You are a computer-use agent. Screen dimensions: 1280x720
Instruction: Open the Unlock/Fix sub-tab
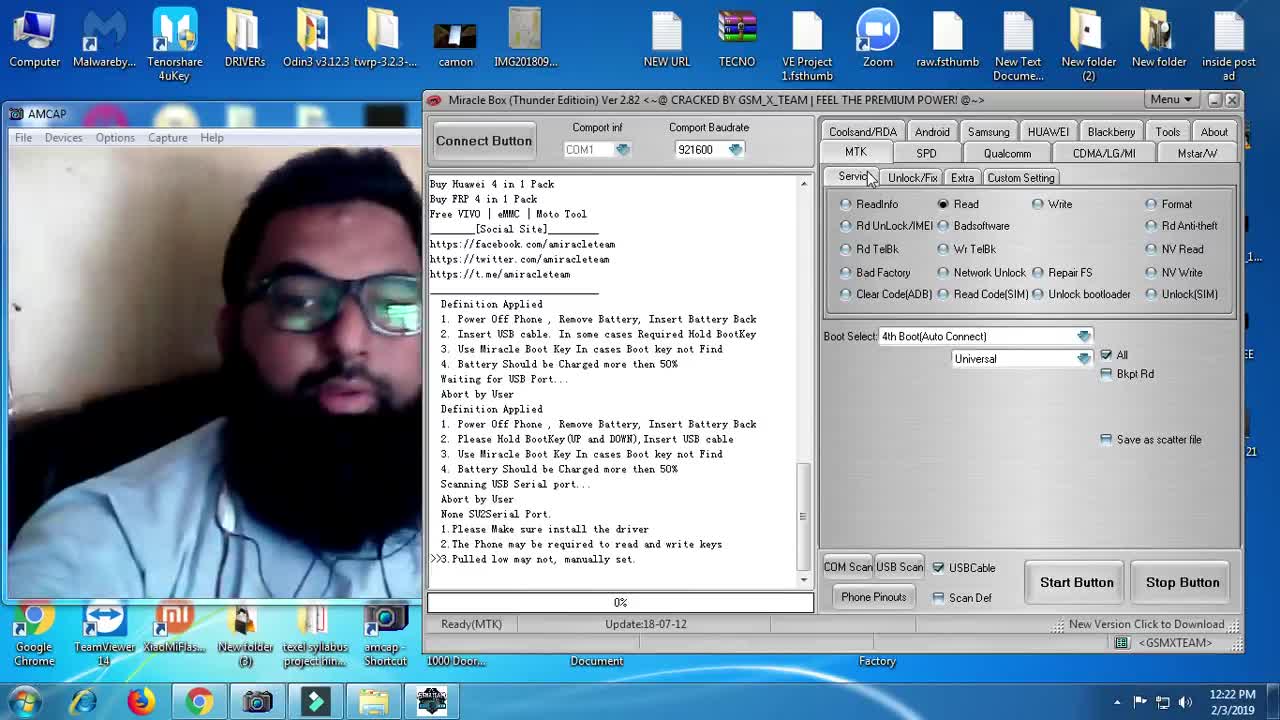[912, 178]
